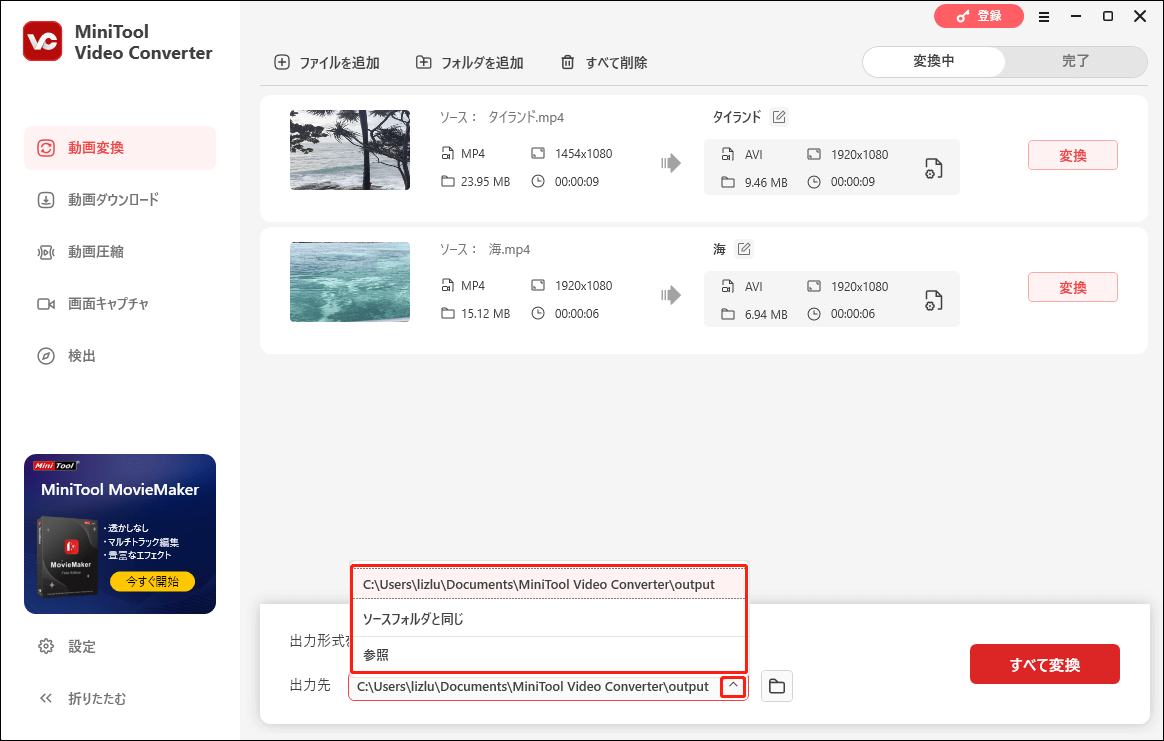1164x741 pixels.
Task: Switch to the 変換中 tab
Action: coord(934,62)
